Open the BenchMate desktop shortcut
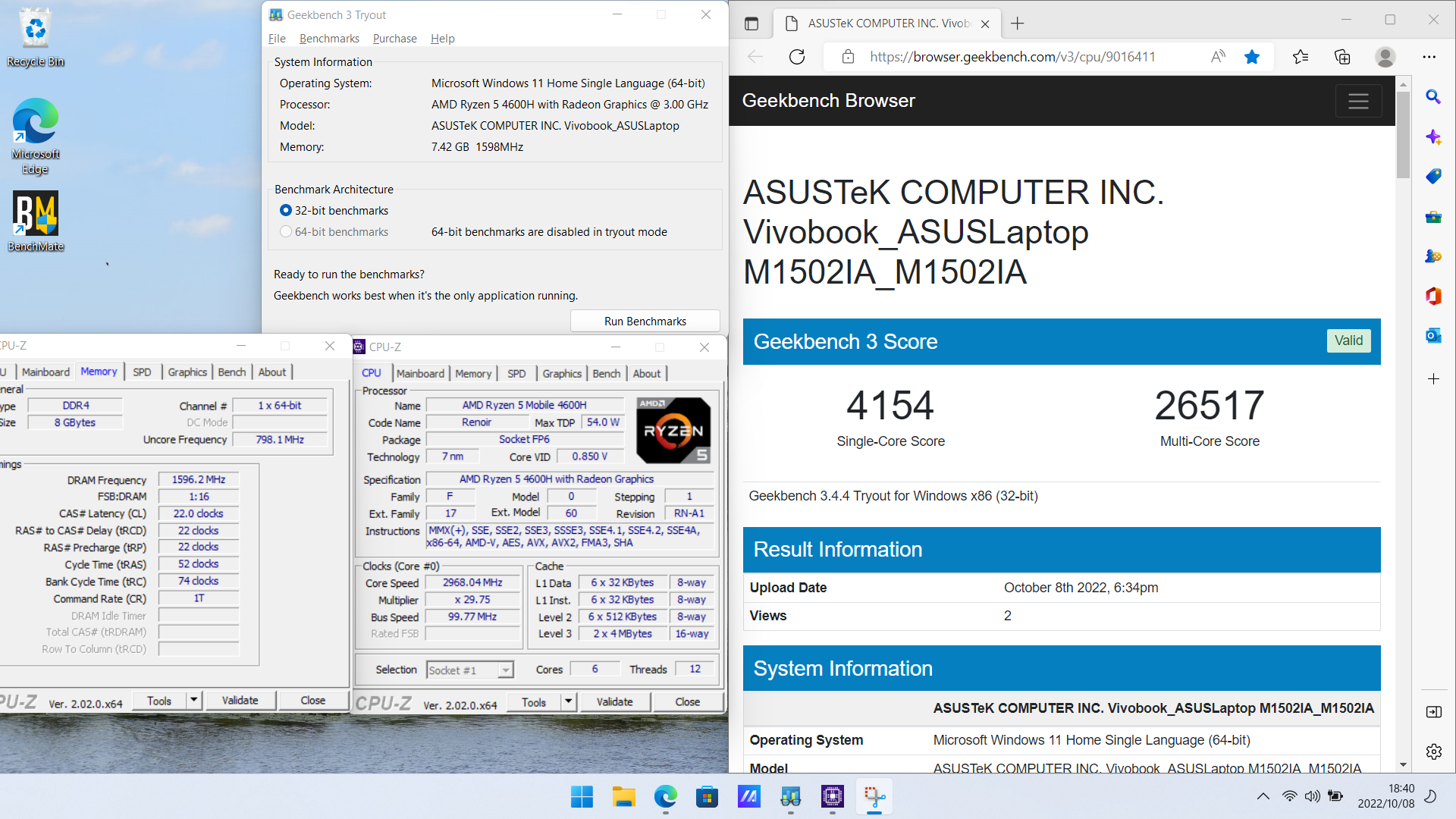 coord(36,221)
